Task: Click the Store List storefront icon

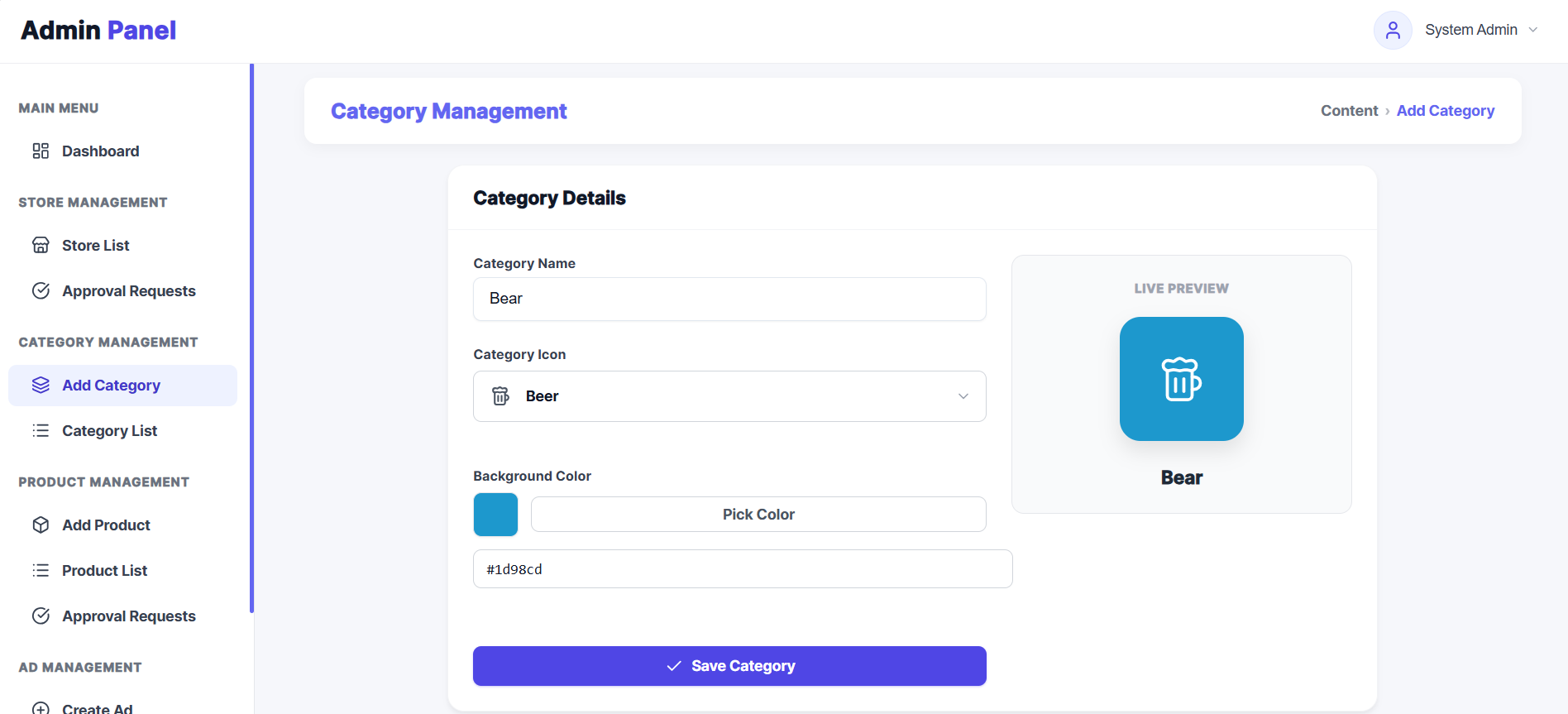Action: coord(41,246)
